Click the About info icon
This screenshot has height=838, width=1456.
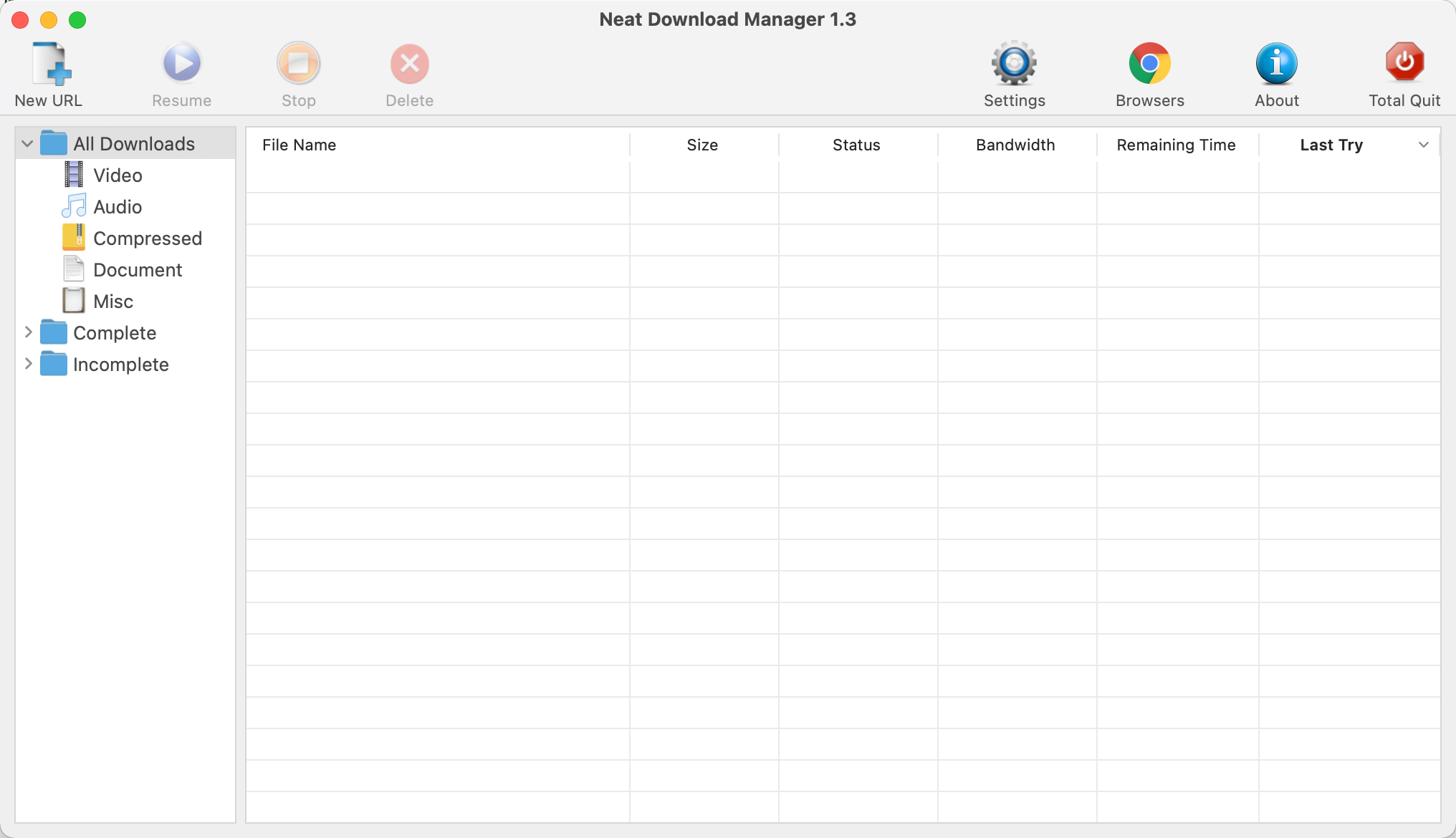pos(1276,64)
